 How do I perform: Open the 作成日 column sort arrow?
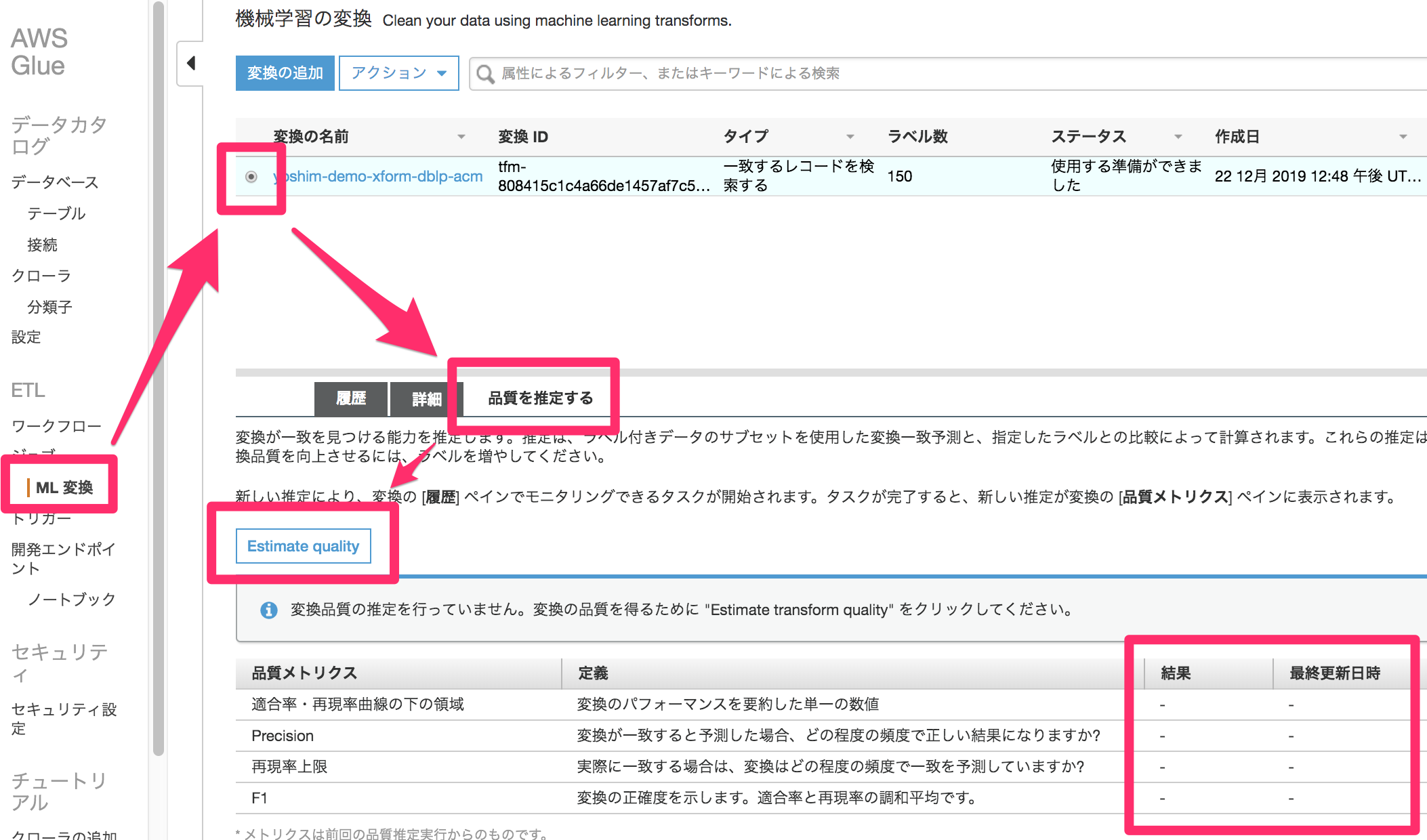(x=1403, y=137)
